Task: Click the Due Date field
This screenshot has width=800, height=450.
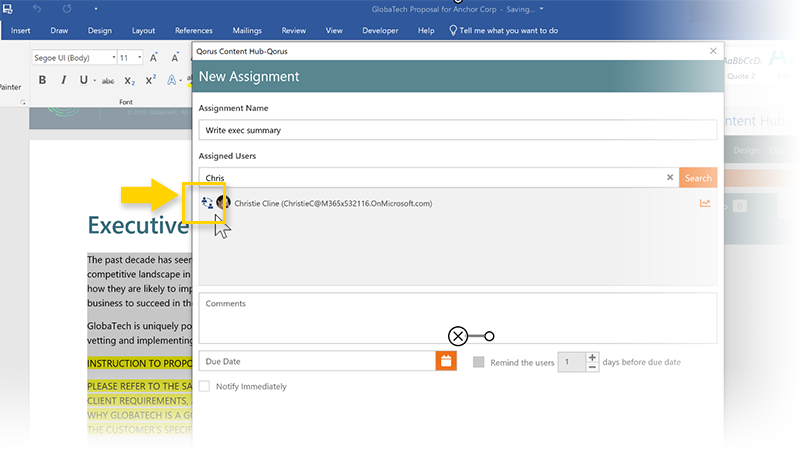Action: coord(317,361)
